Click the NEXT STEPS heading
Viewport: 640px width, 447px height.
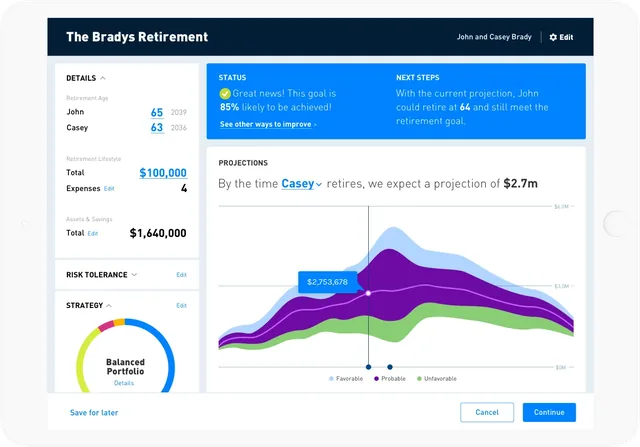tap(418, 78)
